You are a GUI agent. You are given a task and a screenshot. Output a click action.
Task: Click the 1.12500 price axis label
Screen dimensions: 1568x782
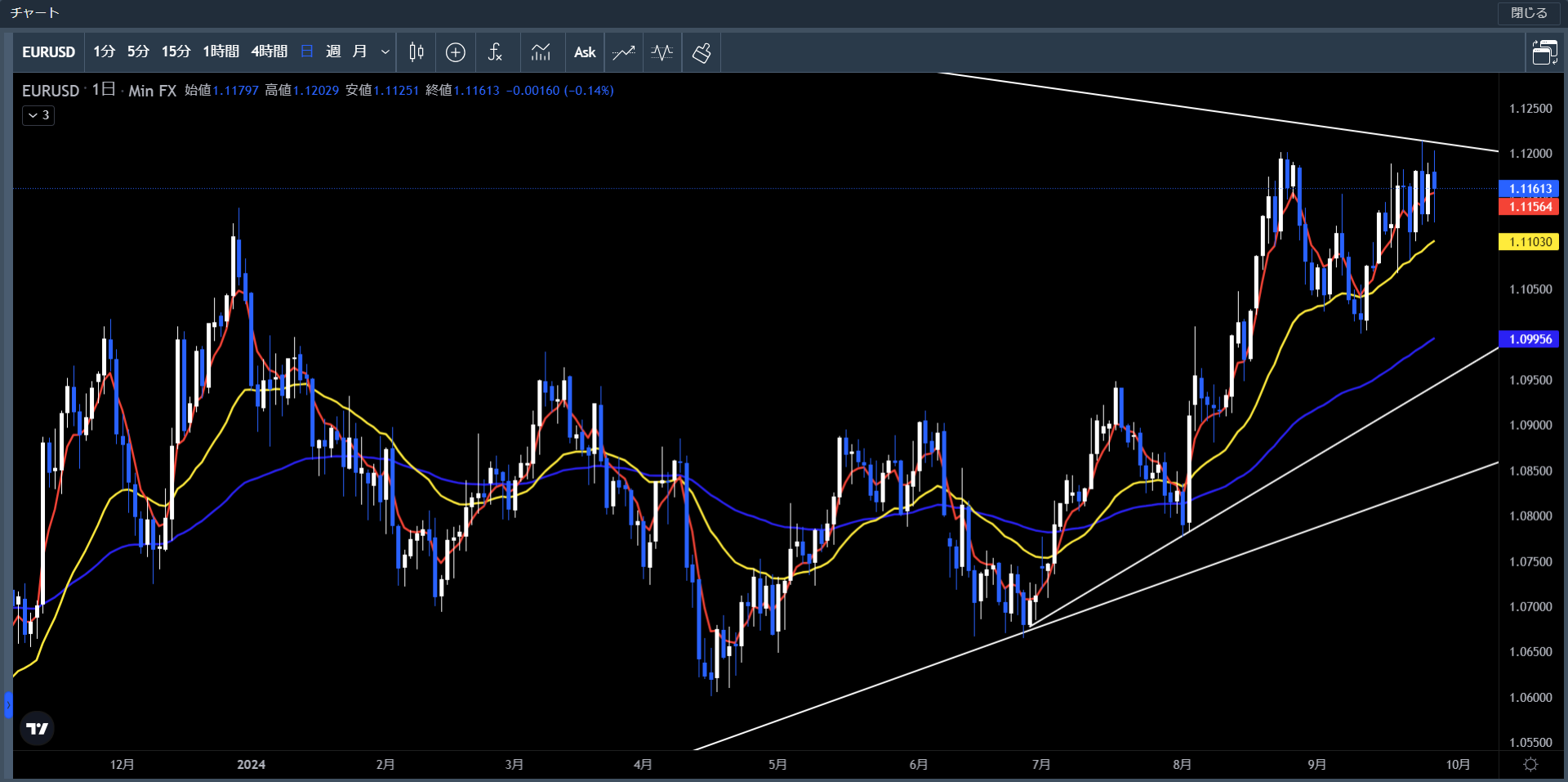coord(1530,109)
